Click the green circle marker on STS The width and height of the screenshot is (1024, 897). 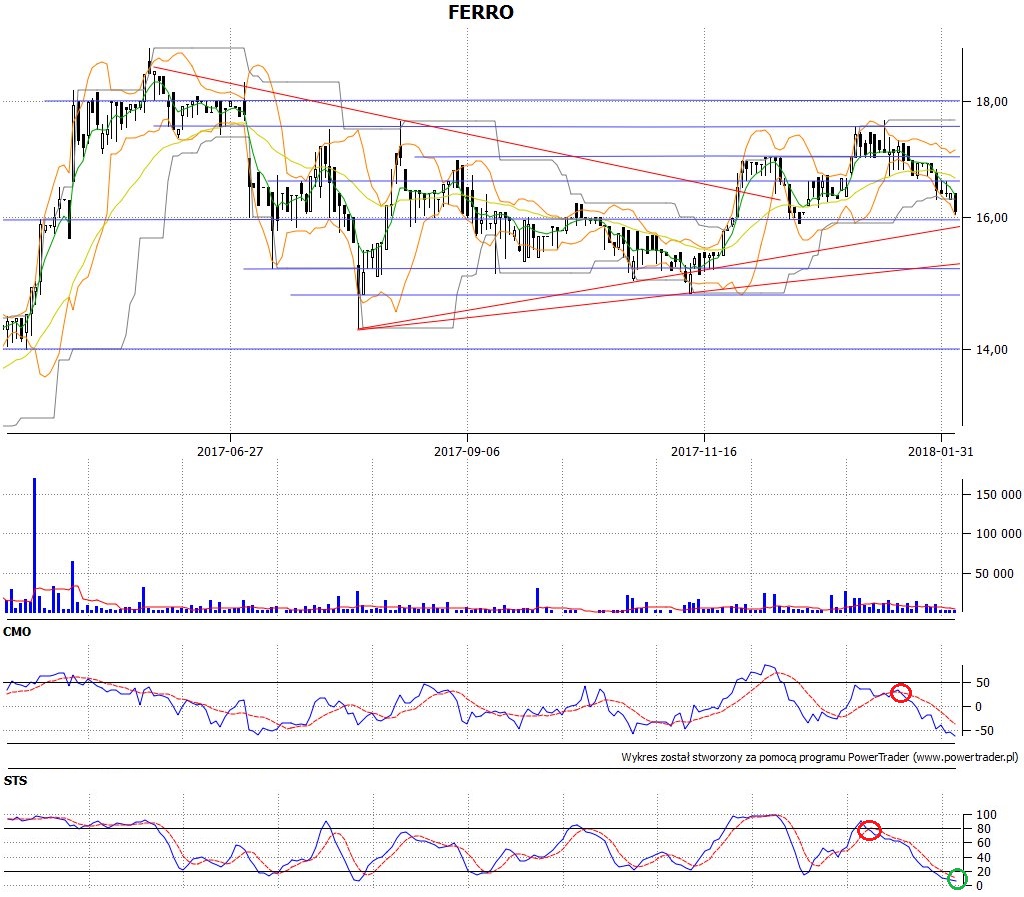(x=957, y=879)
